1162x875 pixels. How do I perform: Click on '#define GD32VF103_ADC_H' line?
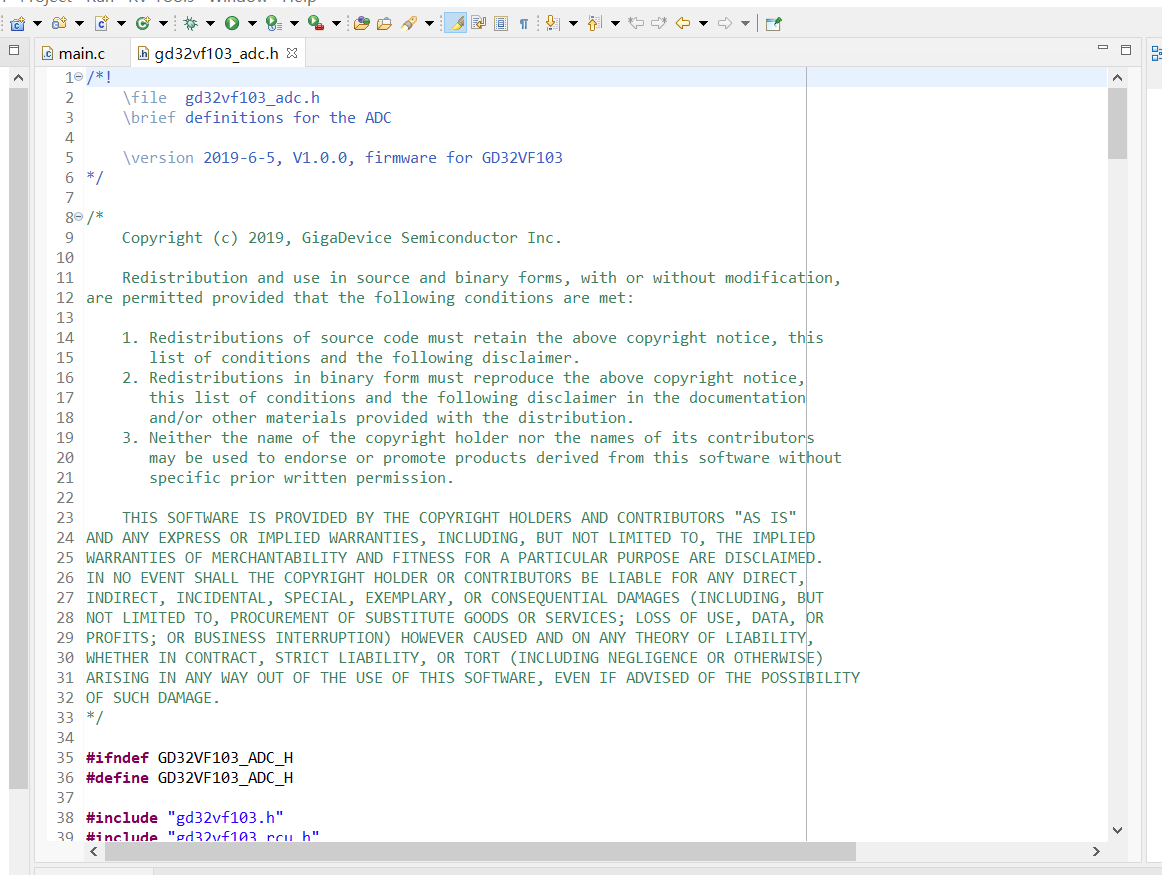tap(190, 778)
